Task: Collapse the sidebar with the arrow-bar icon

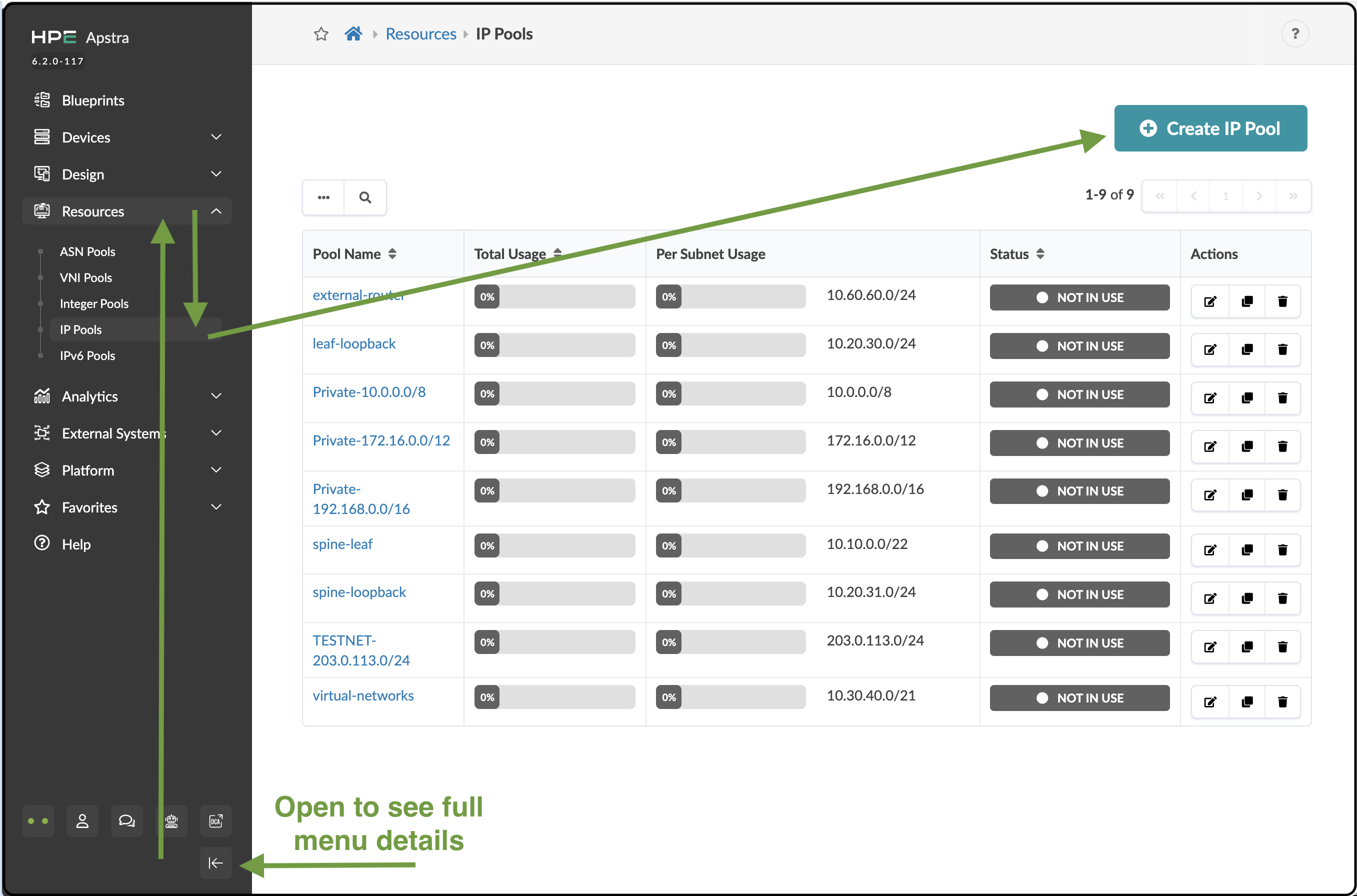Action: tap(216, 863)
